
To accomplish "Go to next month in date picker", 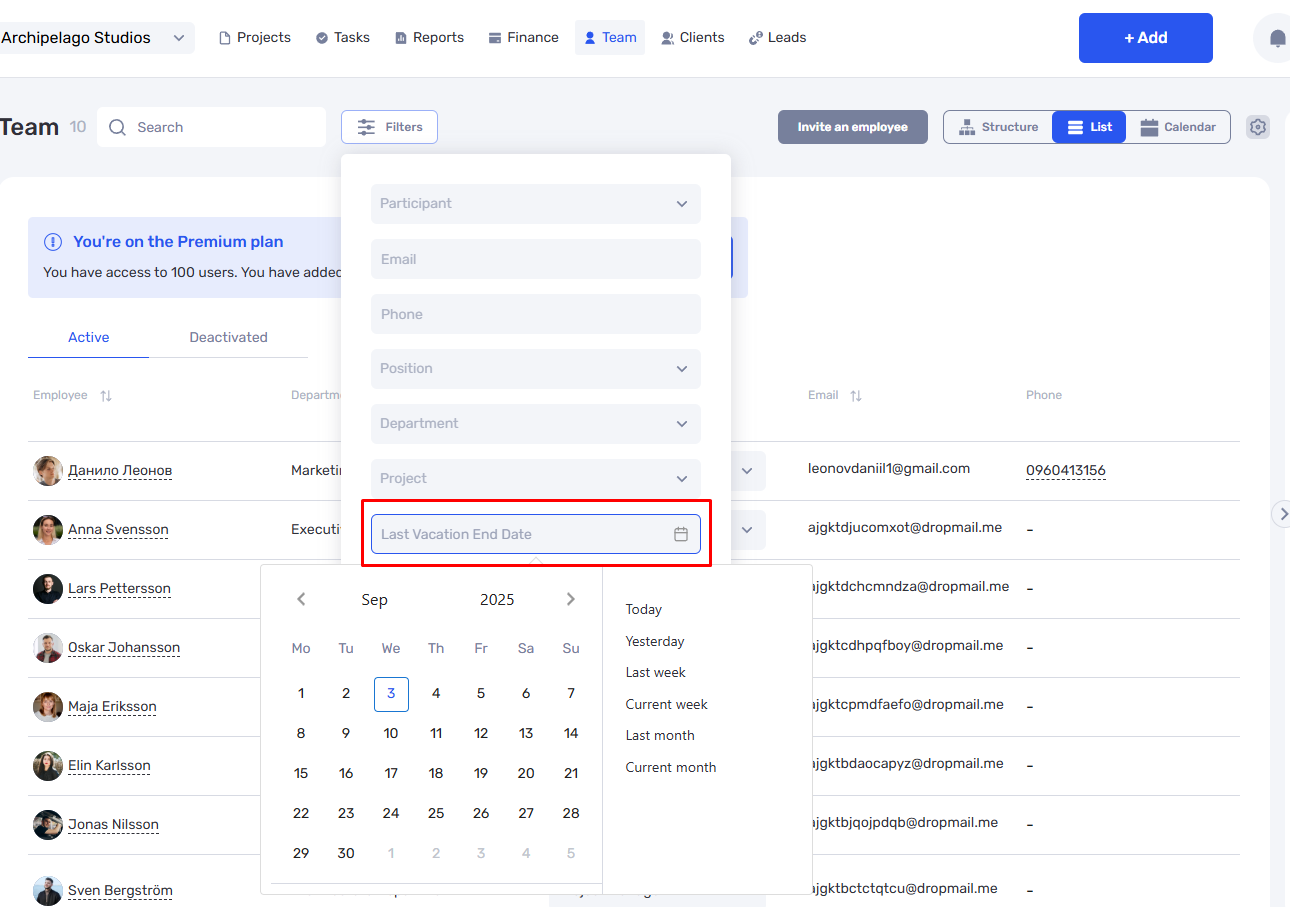I will (571, 599).
